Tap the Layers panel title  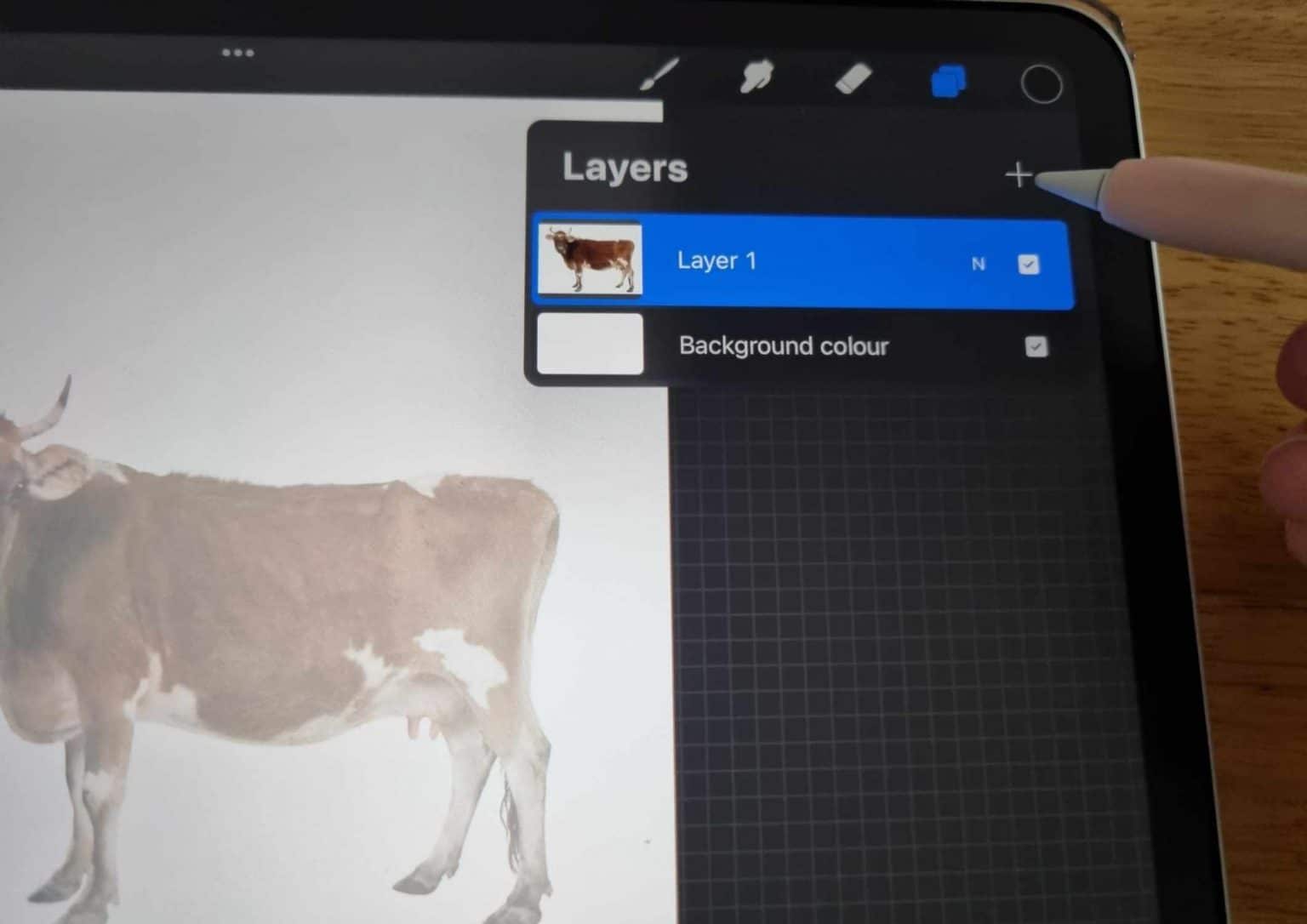pos(625,168)
